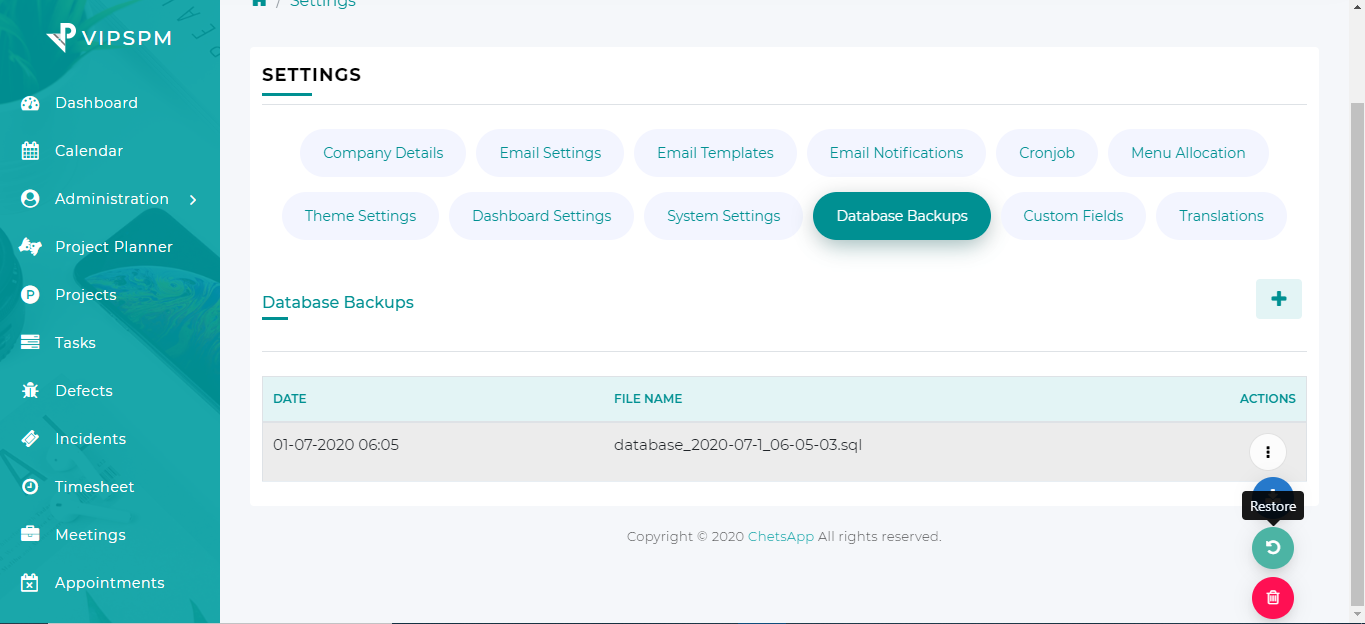Click the home breadcrumb icon

[x=259, y=3]
